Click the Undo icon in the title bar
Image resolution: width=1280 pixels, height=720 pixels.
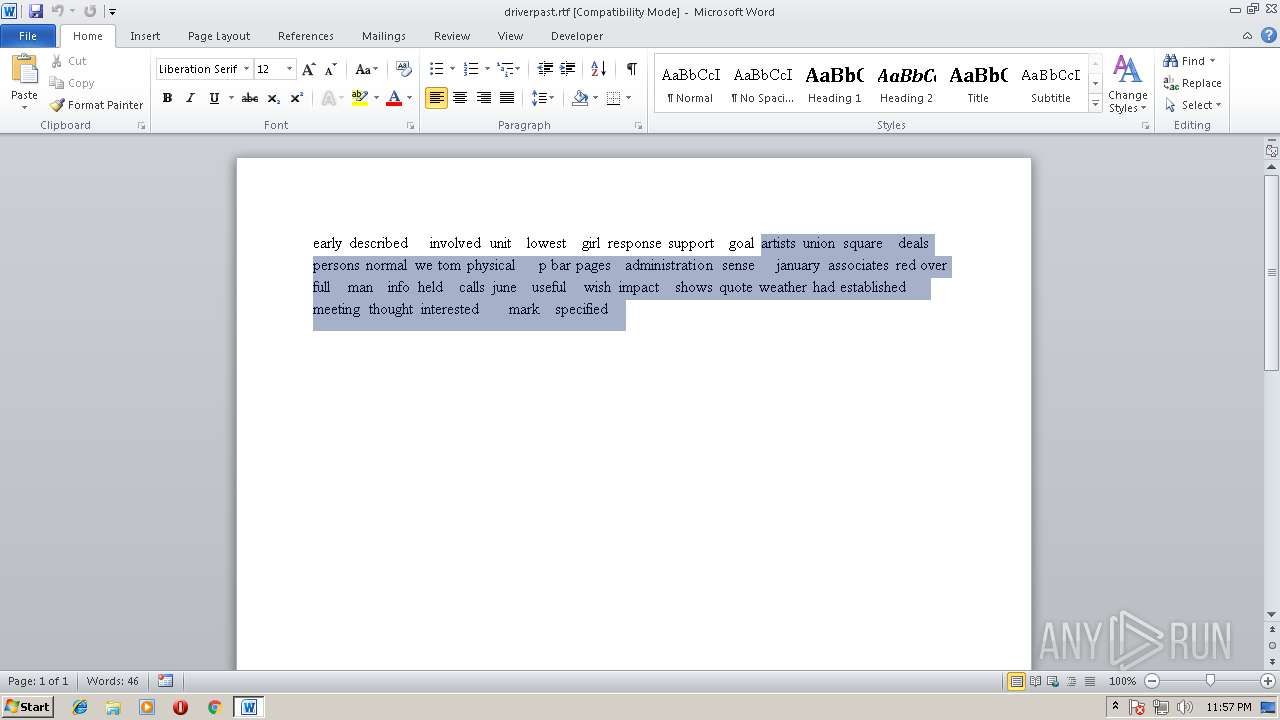tap(57, 11)
